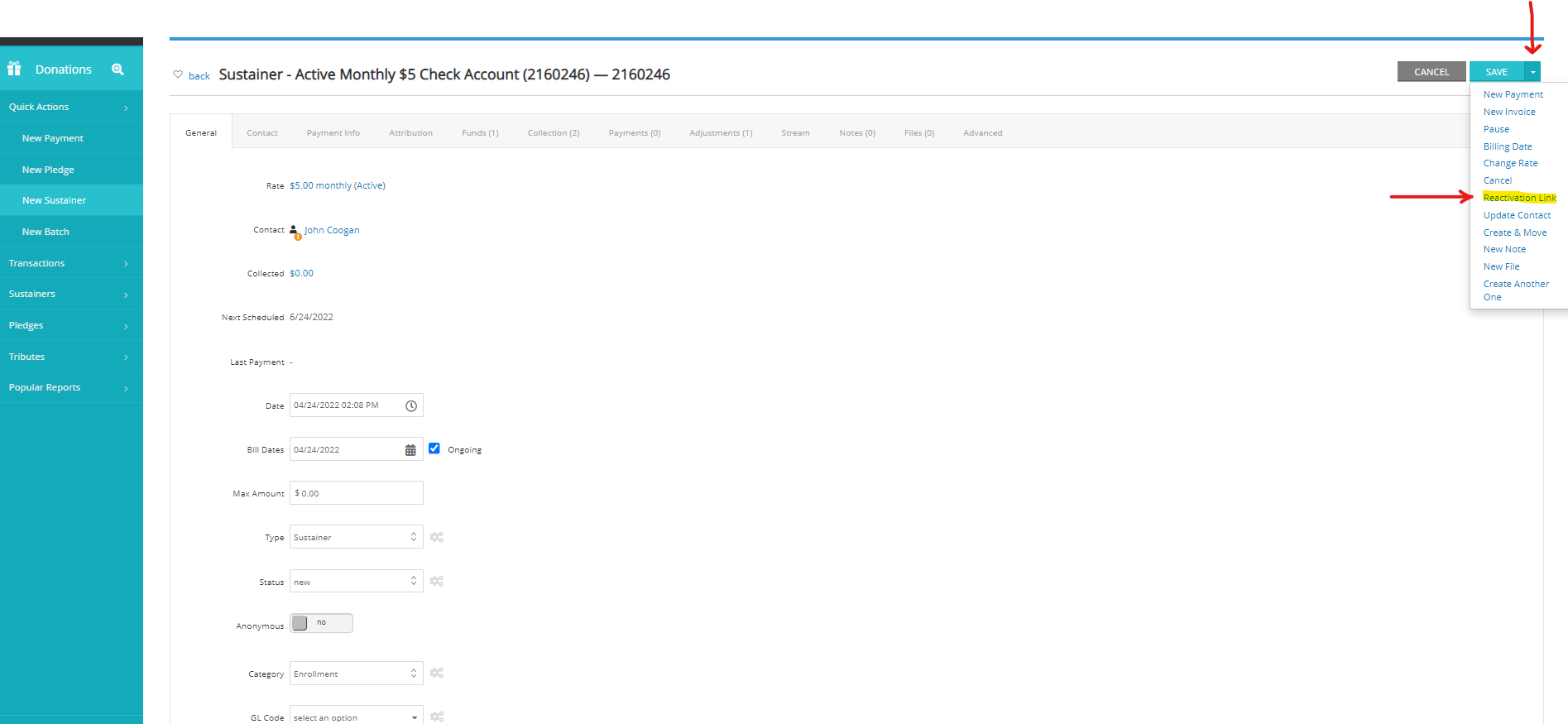Switch to the Payment Info tab
This screenshot has width=1568, height=724.
click(333, 132)
